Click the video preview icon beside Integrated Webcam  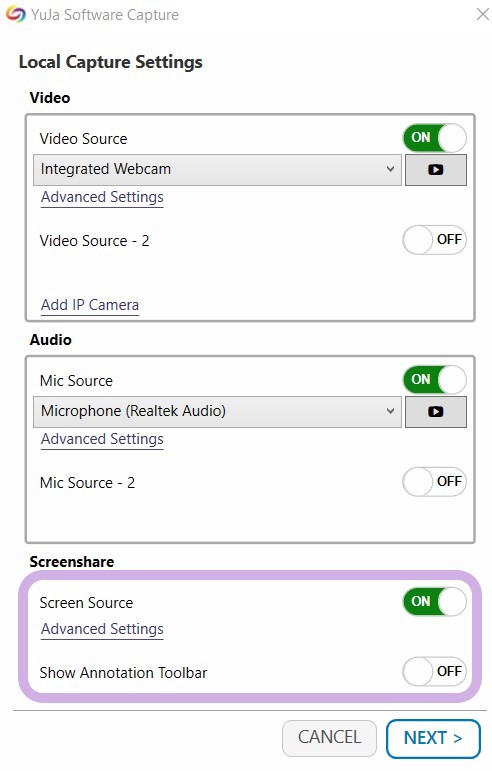click(x=435, y=170)
